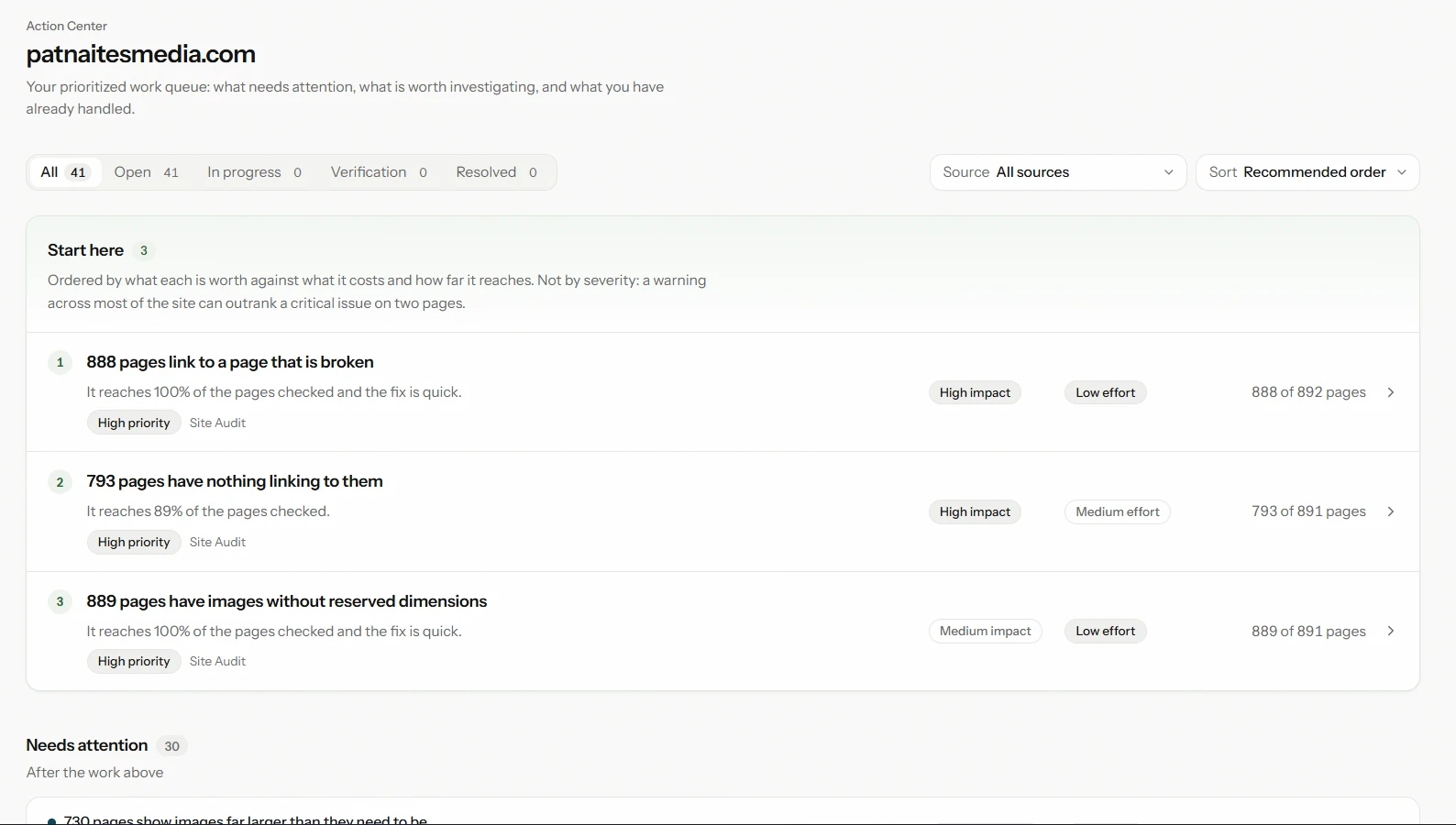
Task: Open the broken link issue chevron arrow
Action: (x=1391, y=392)
